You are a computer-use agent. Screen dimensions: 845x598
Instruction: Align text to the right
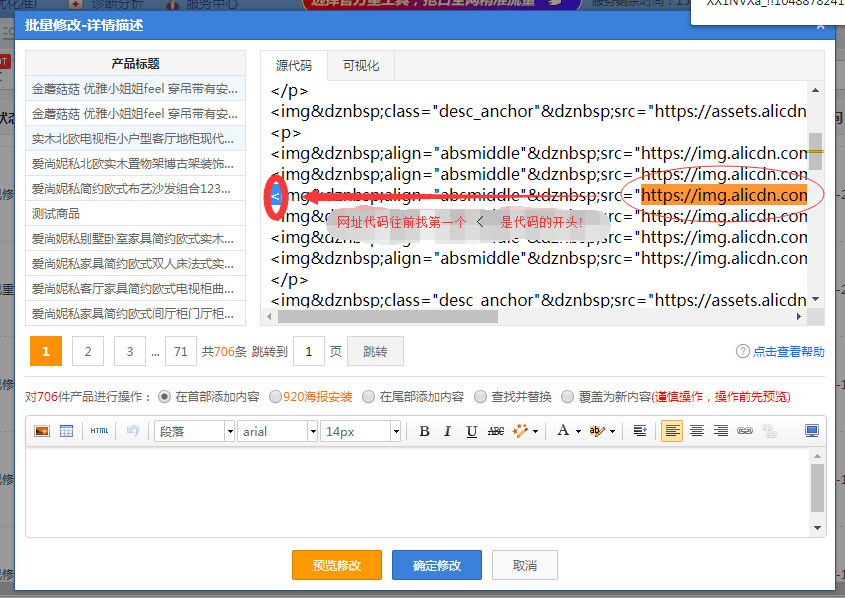point(721,431)
